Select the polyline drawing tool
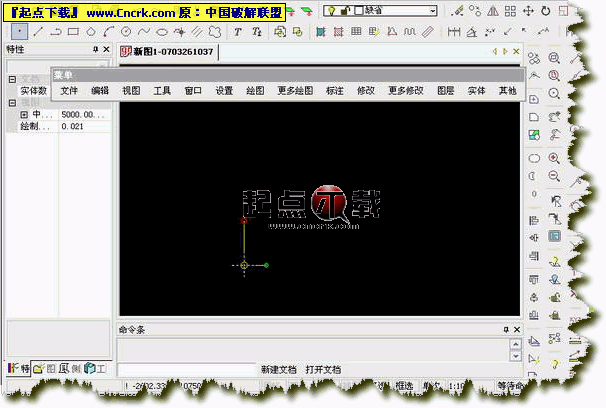 tap(57, 31)
